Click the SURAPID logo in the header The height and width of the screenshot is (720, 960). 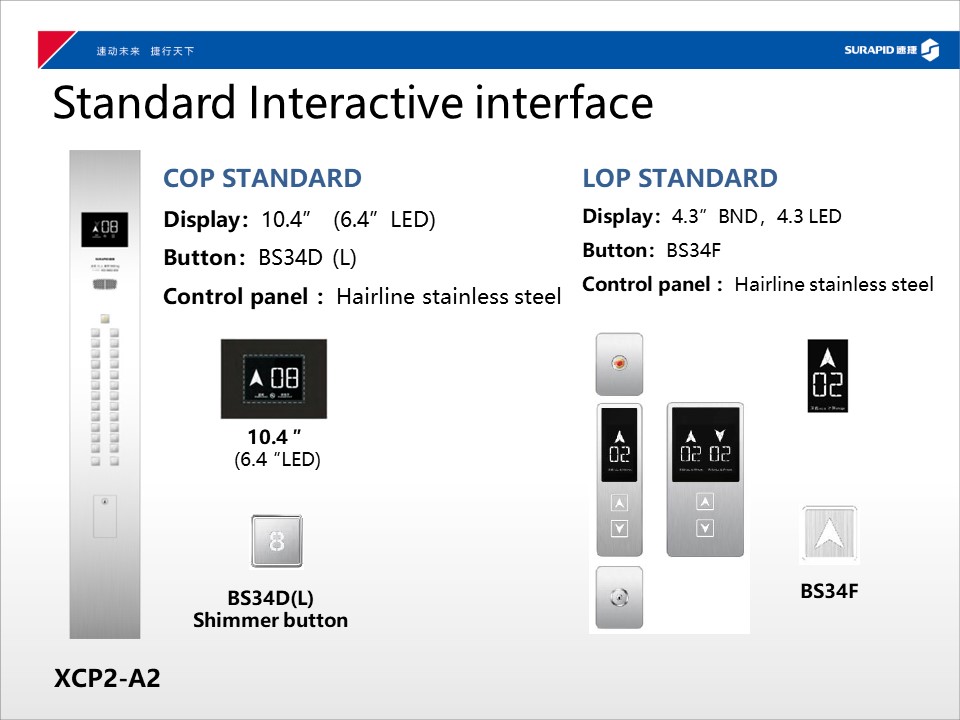point(891,50)
